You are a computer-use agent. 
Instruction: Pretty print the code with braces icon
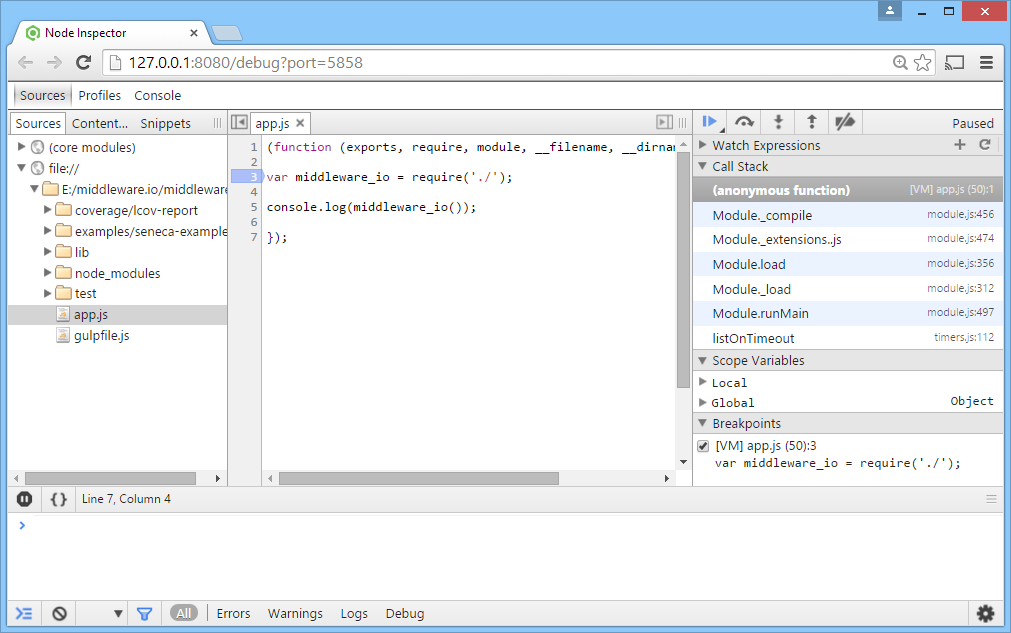coord(59,499)
